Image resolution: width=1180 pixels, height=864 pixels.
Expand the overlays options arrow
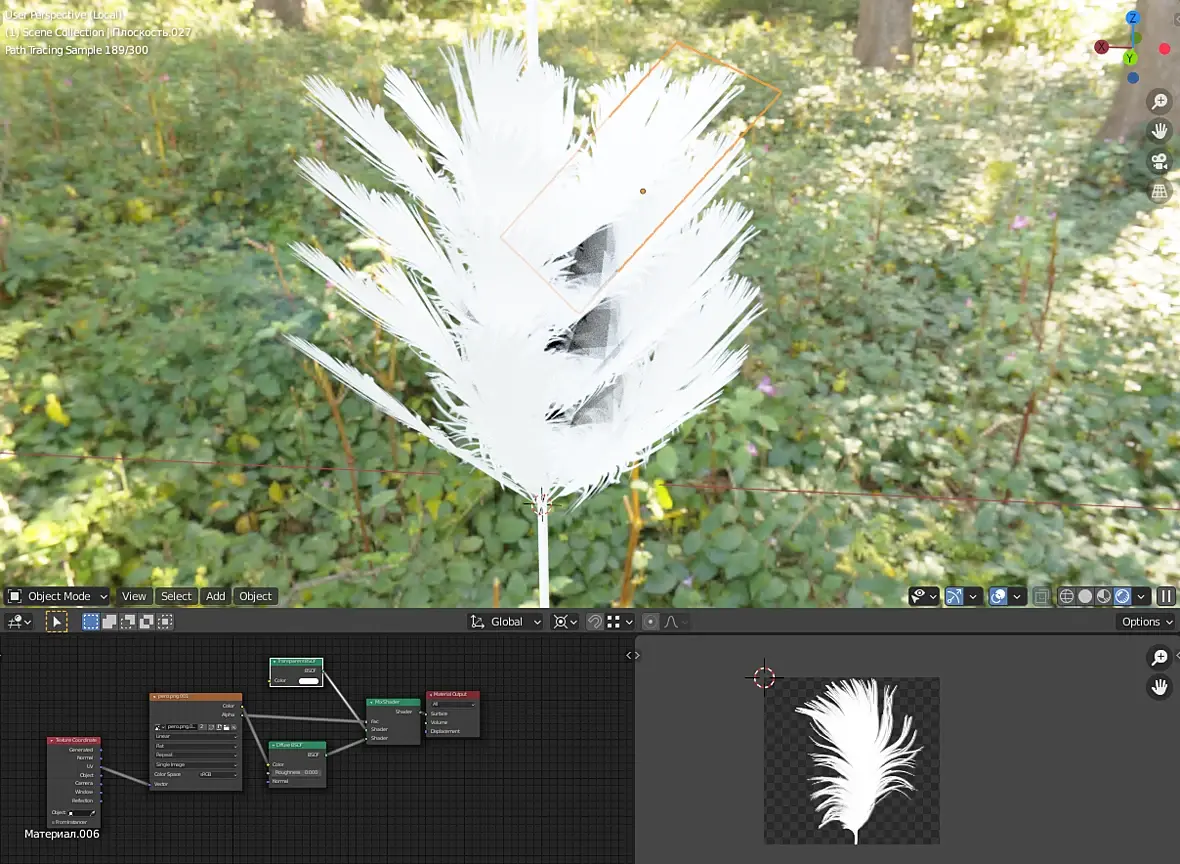coord(1017,596)
